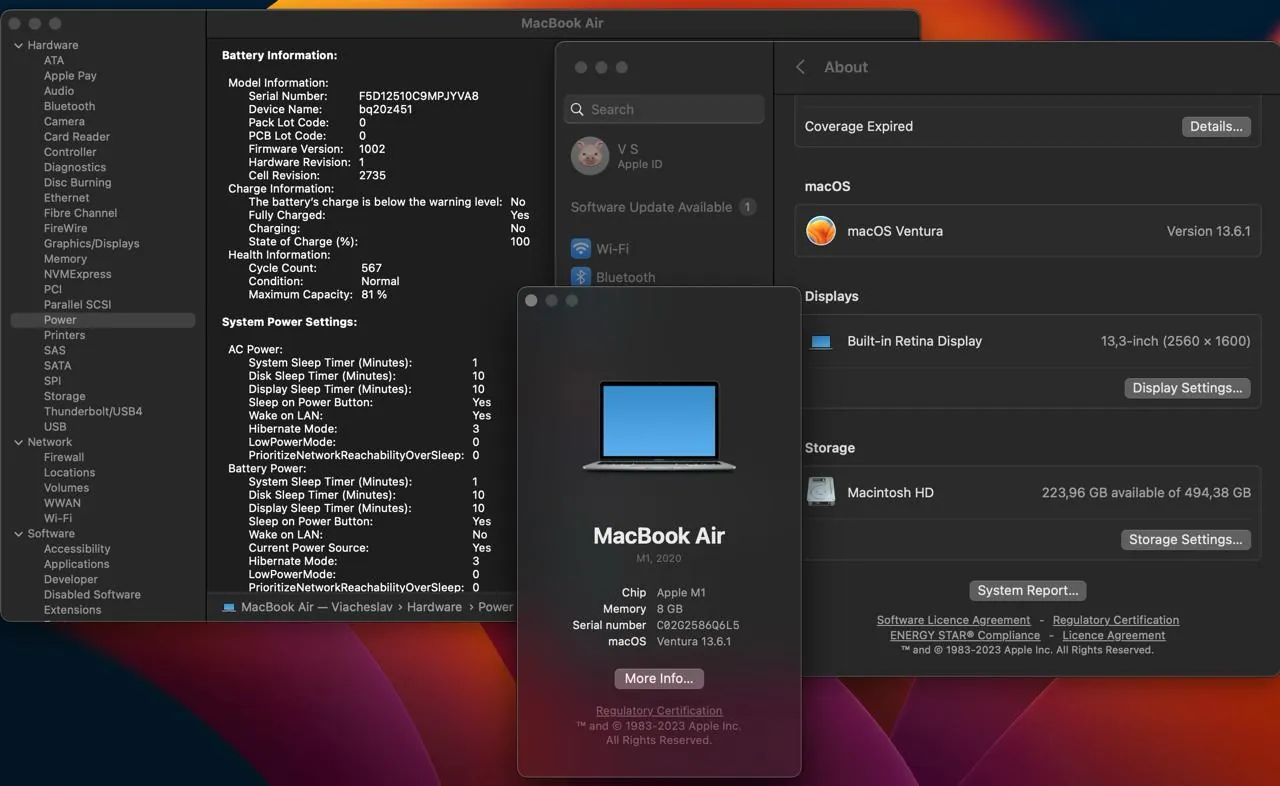Select Fibre Channel in the Hardware list
1280x786 pixels.
(81, 213)
